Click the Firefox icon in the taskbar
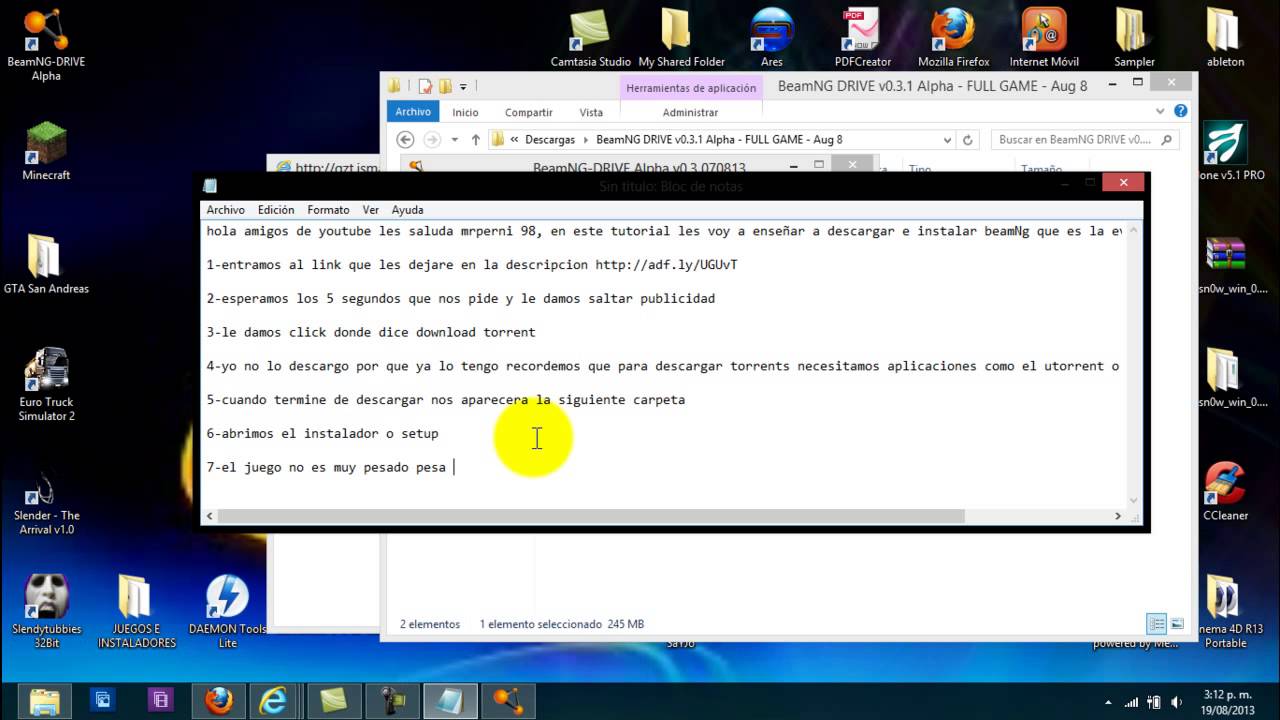The image size is (1280, 720). [220, 699]
